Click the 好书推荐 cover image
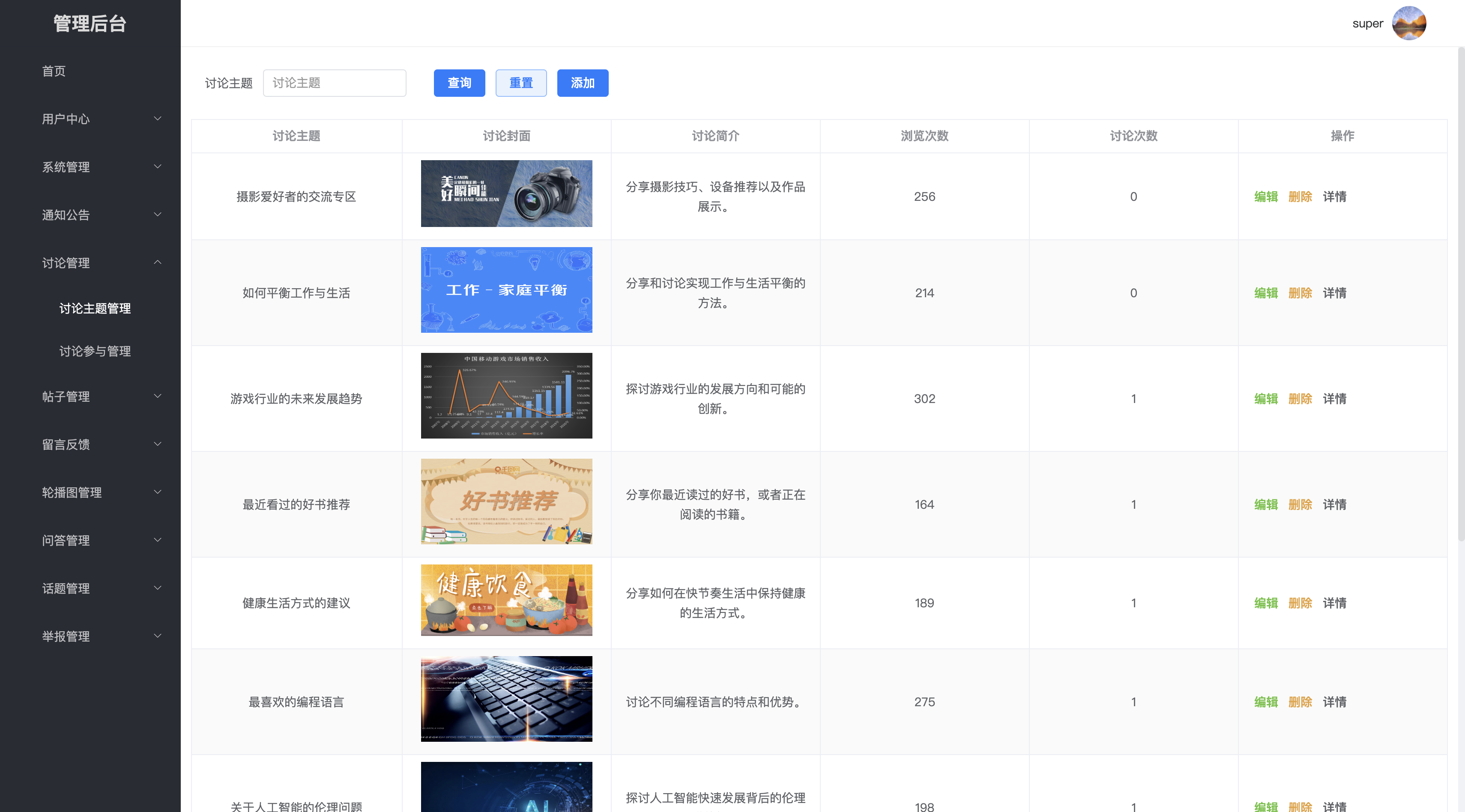Viewport: 1465px width, 812px height. coord(507,501)
